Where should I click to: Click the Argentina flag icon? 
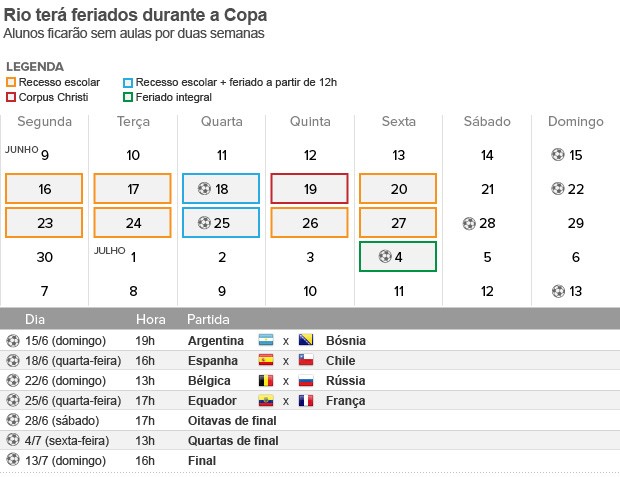tap(266, 340)
